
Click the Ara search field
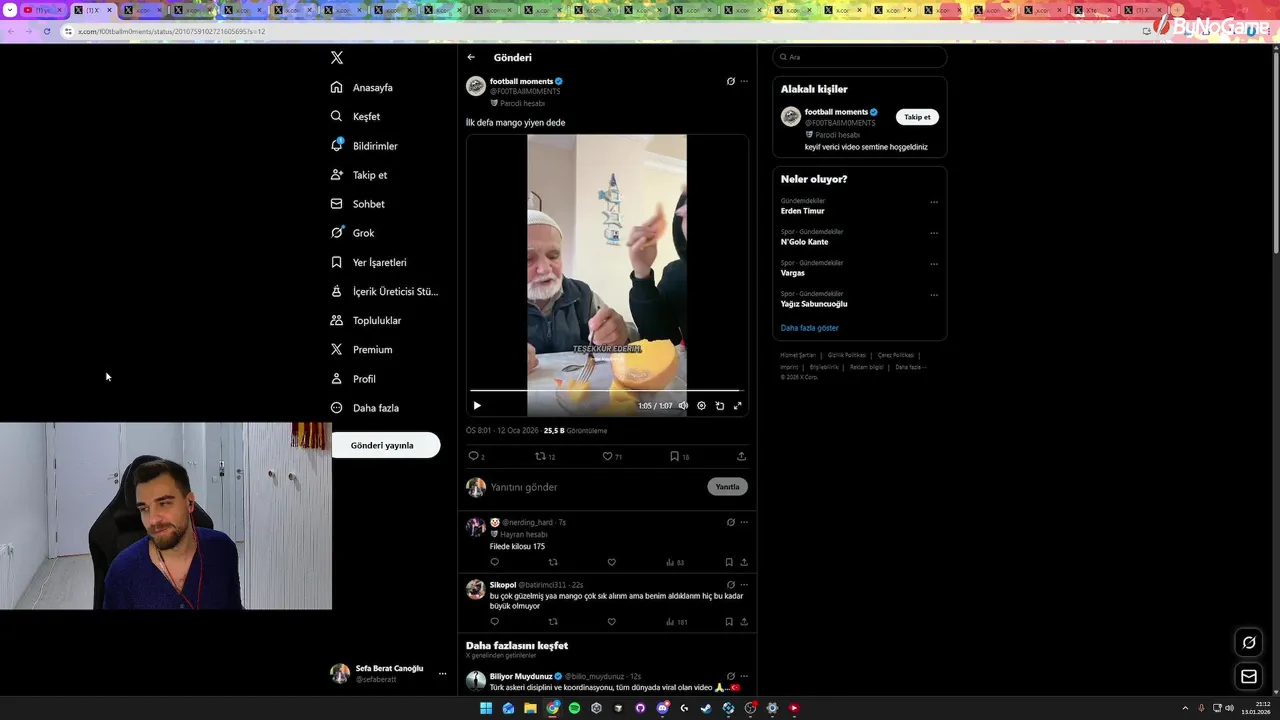860,57
